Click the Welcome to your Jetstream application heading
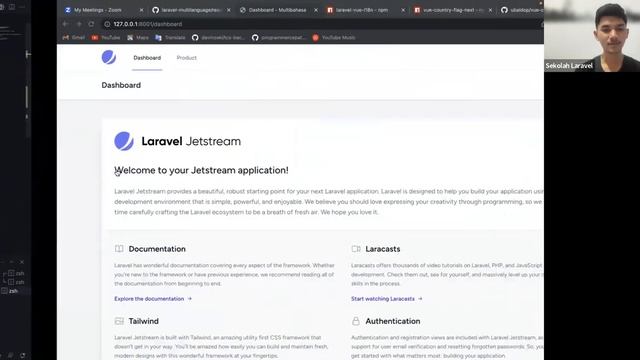 click(201, 170)
